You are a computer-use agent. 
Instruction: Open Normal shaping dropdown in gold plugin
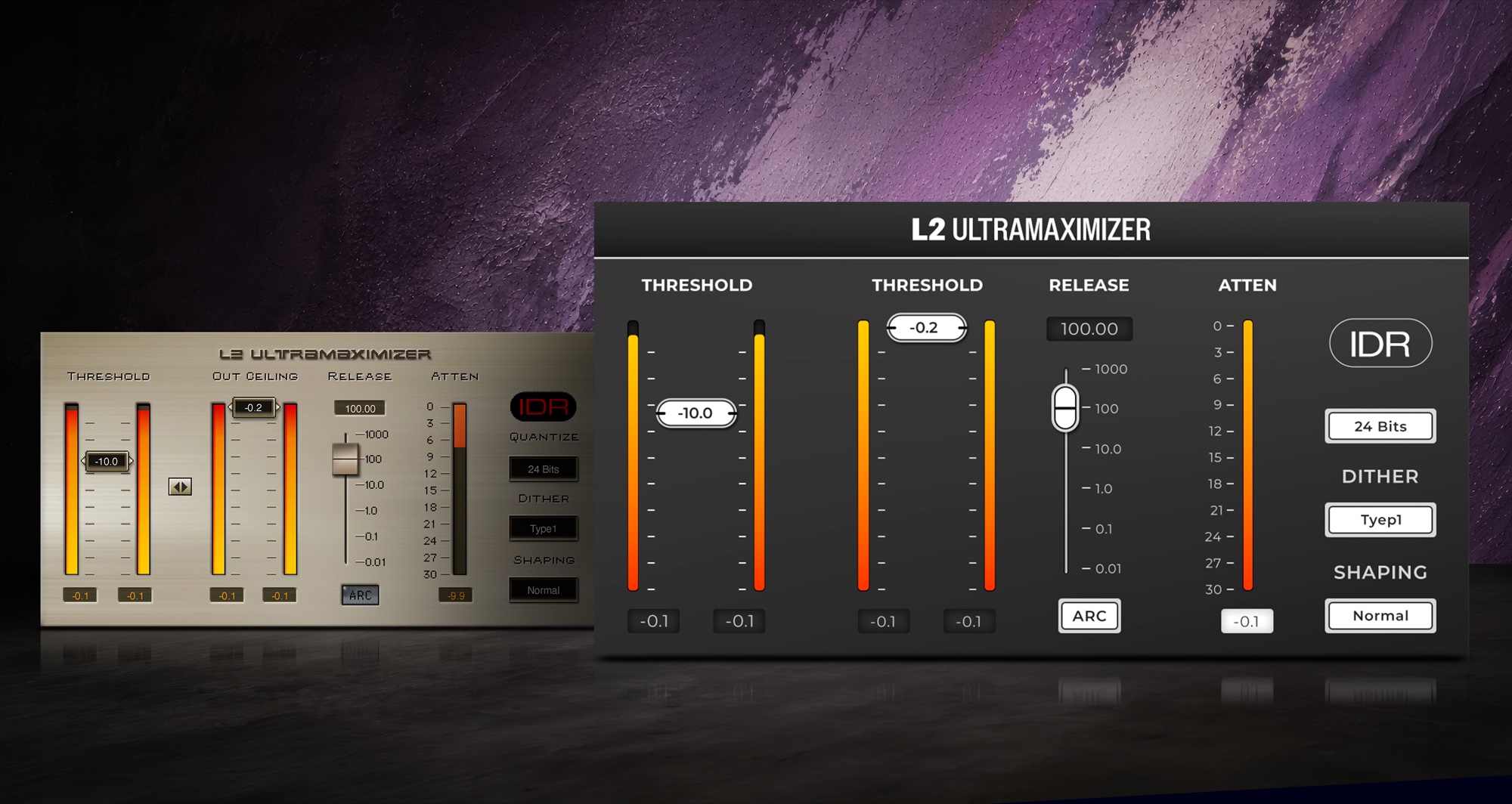click(x=544, y=590)
